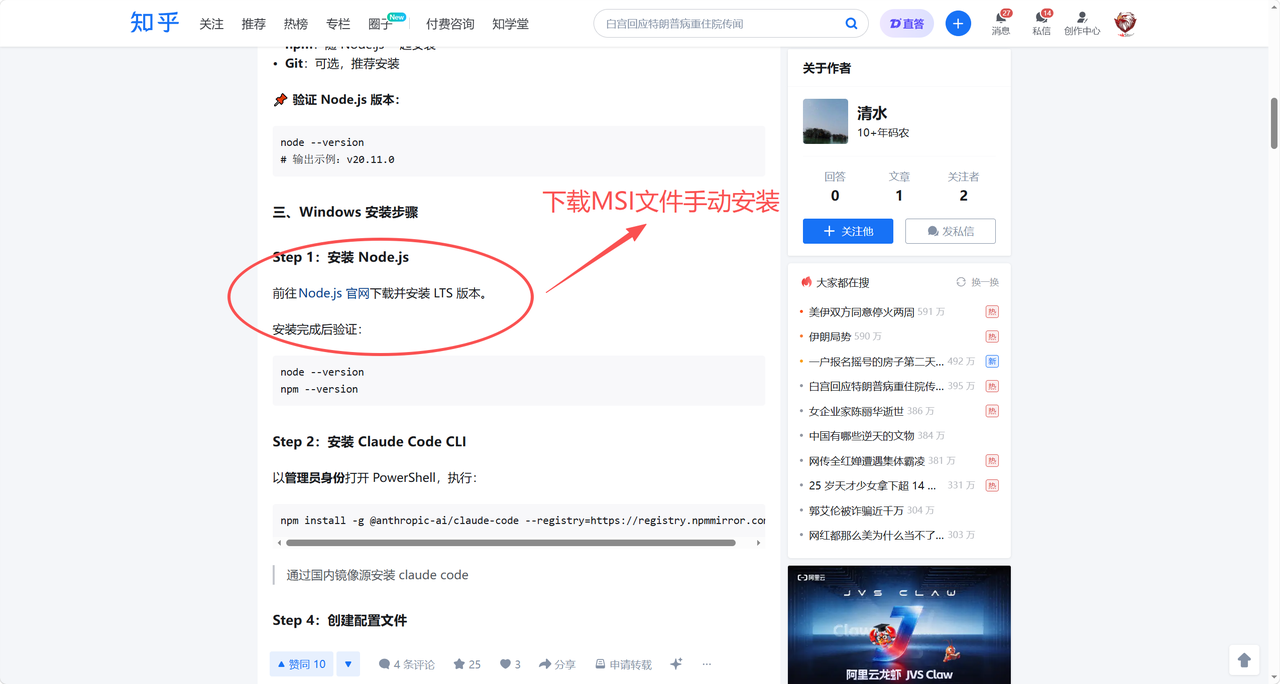1280x684 pixels.
Task: Open the 热榜 tab
Action: tap(295, 24)
